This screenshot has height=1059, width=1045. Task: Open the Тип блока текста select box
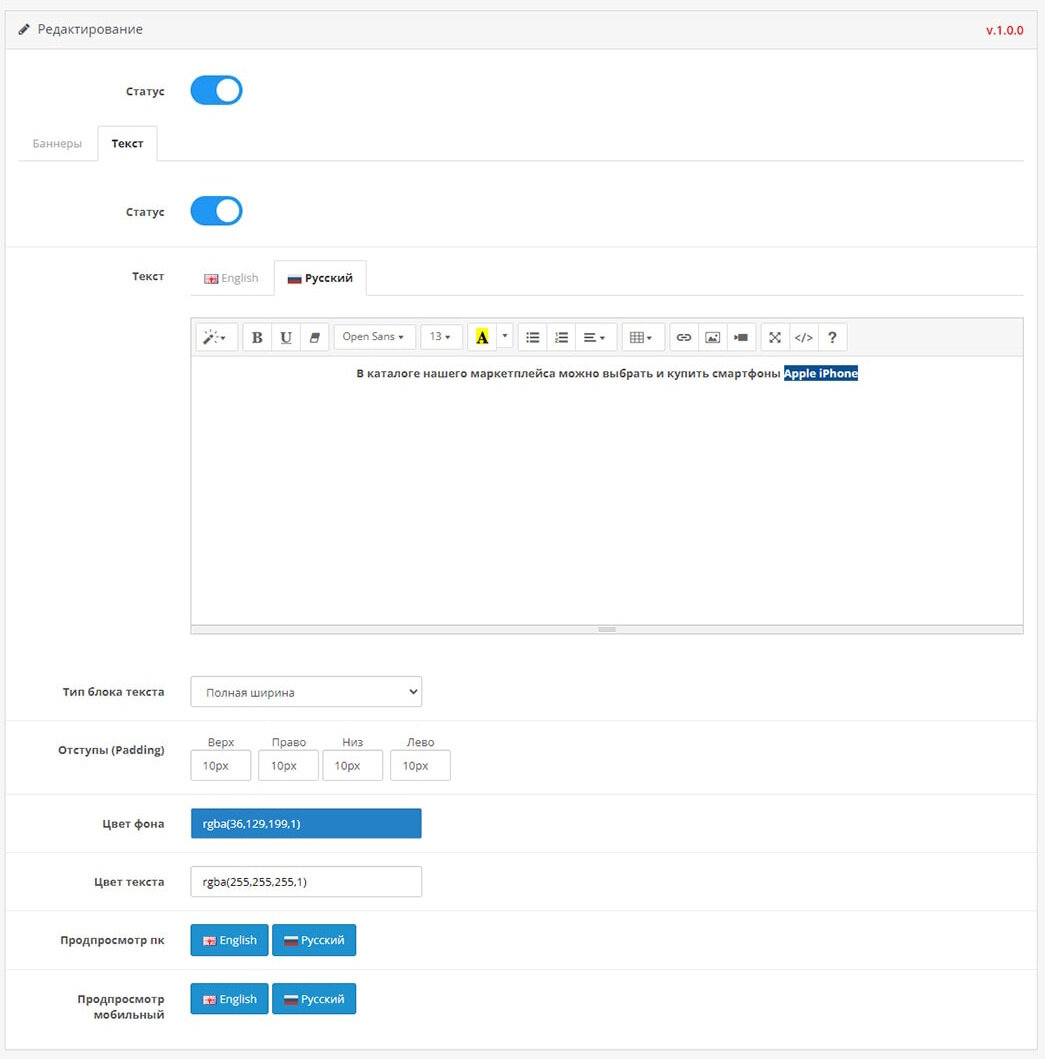point(306,692)
